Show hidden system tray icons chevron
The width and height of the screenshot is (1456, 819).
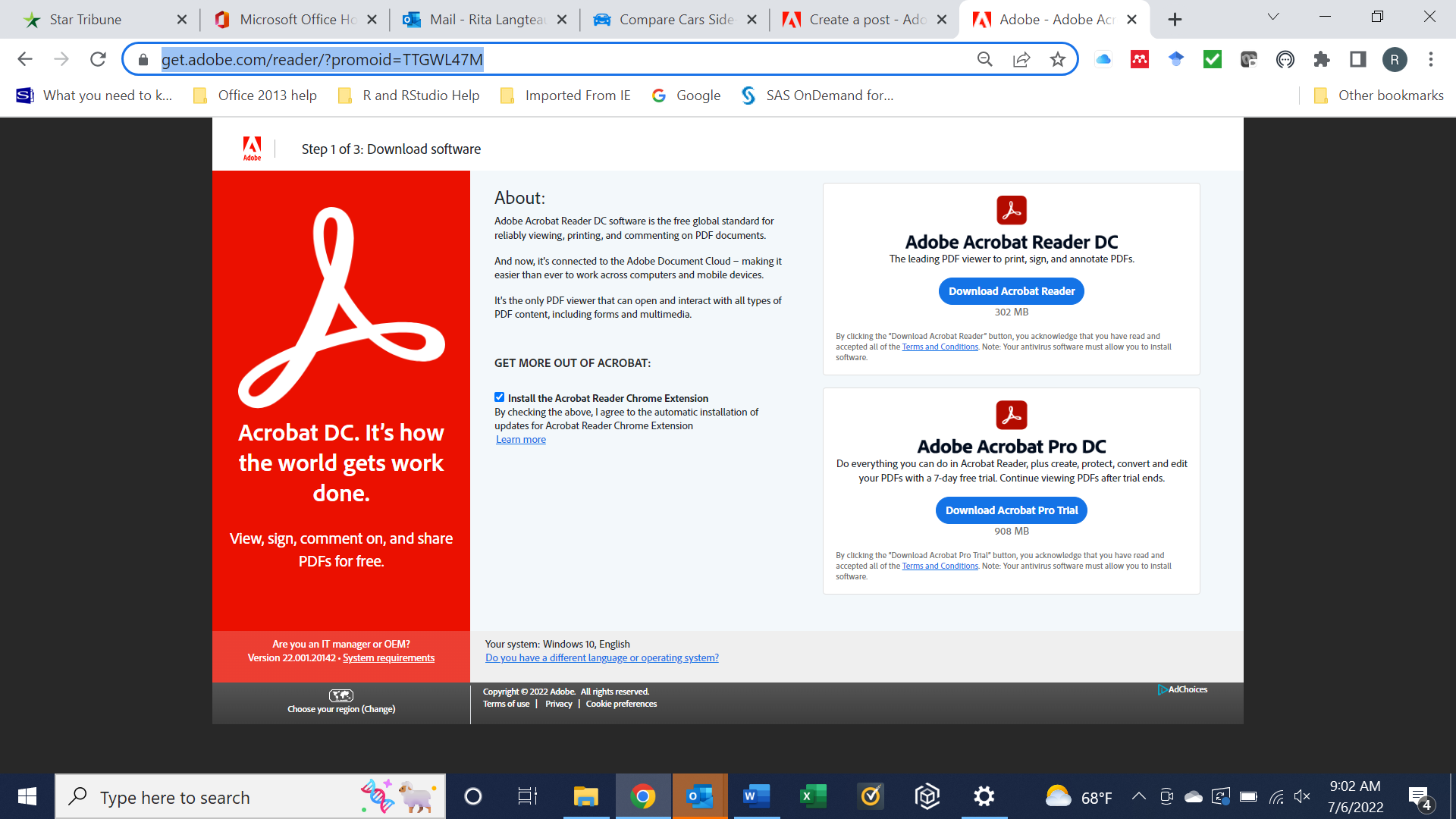(x=1138, y=796)
